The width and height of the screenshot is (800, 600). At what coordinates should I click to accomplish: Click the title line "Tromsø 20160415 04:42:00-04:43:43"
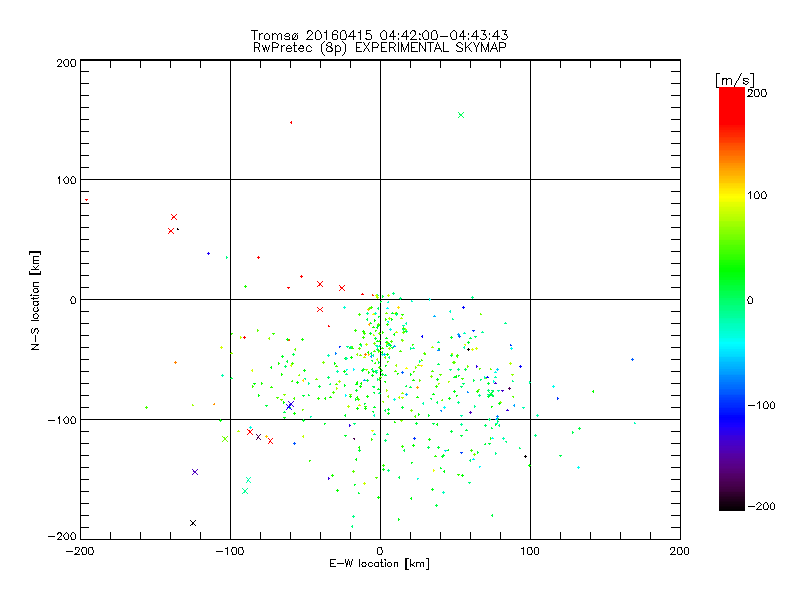[x=380, y=35]
